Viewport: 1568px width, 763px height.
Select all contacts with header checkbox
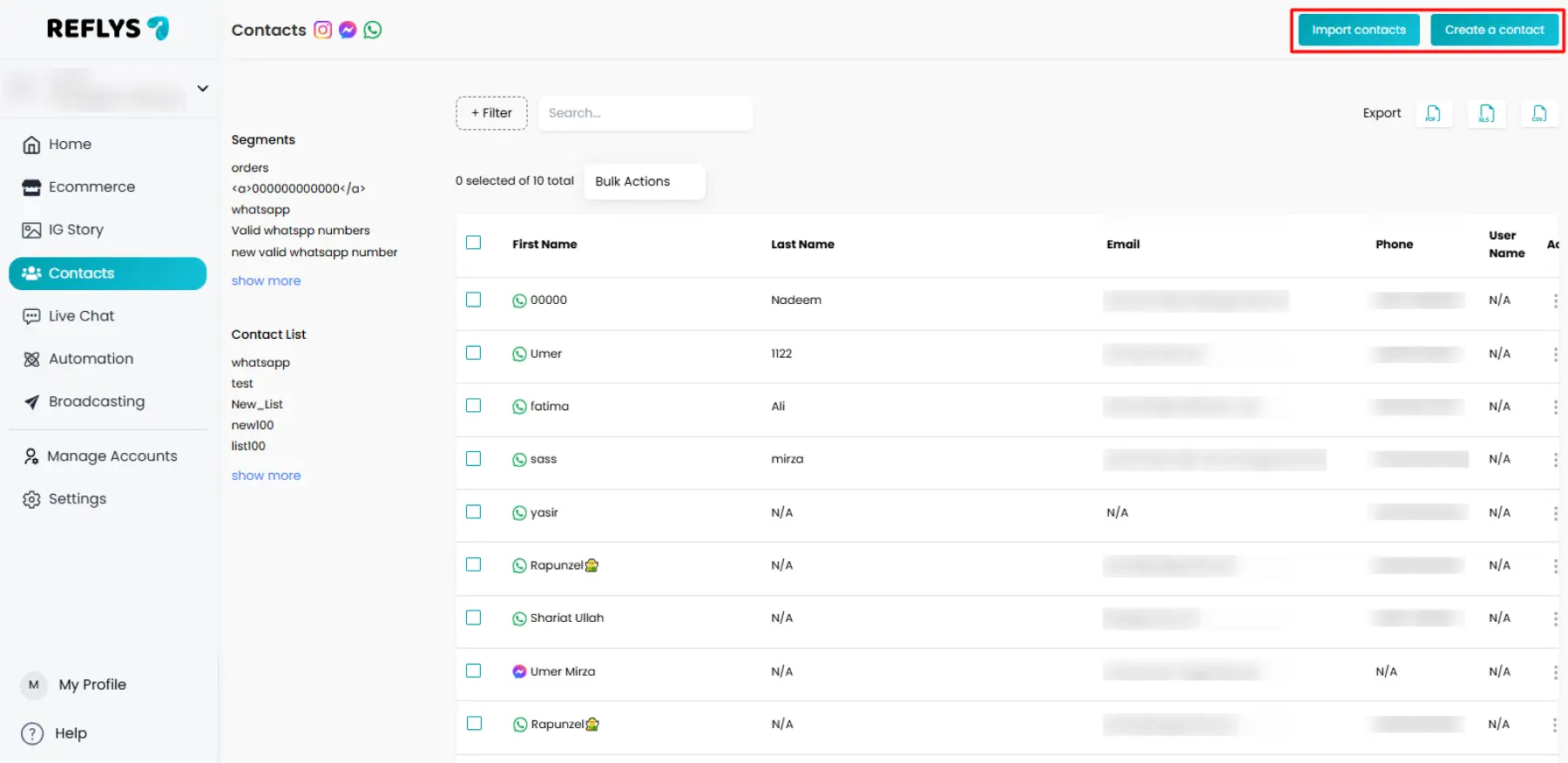coord(474,243)
